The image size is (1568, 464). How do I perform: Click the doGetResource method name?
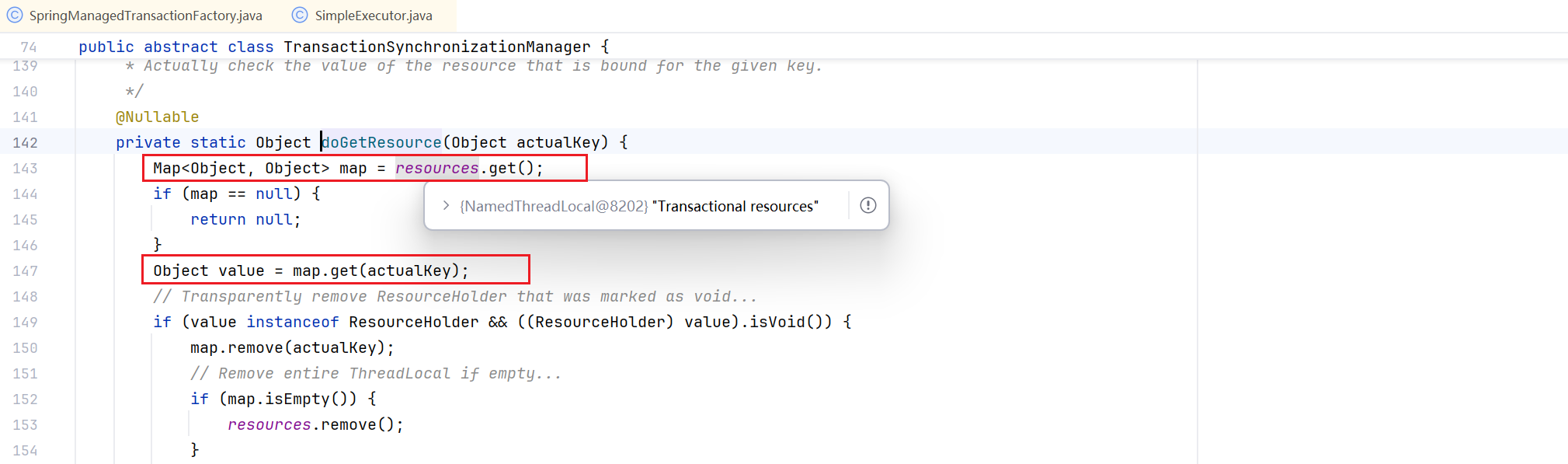[381, 142]
